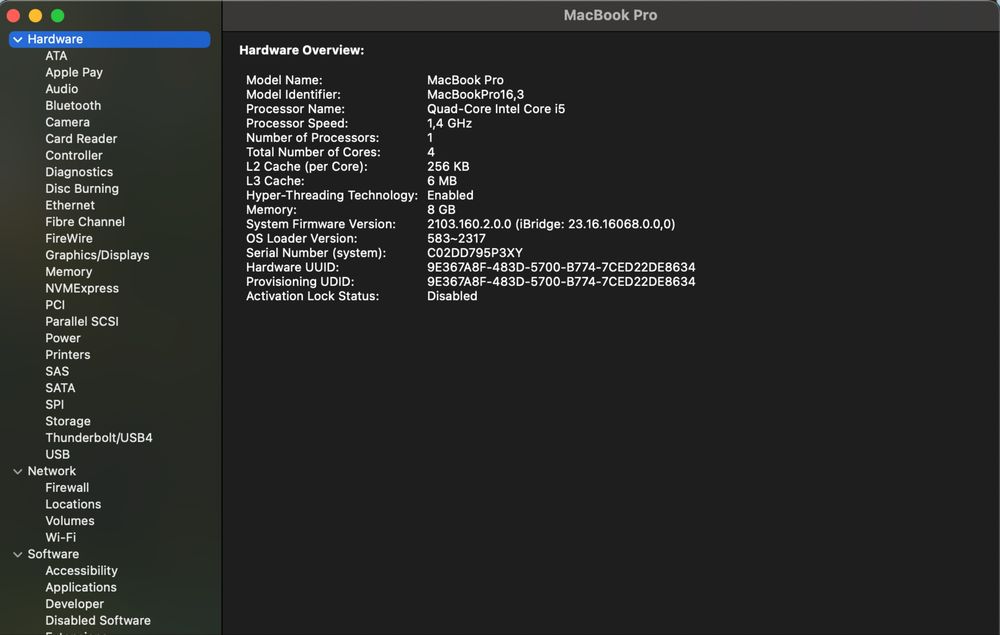
Task: Click the model identifier MacBookPro16,3
Action: [x=476, y=94]
